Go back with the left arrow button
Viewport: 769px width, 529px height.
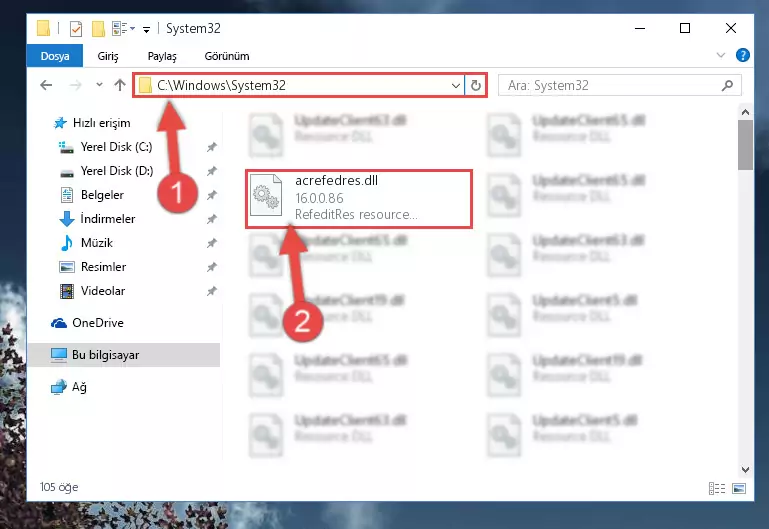coord(46,85)
